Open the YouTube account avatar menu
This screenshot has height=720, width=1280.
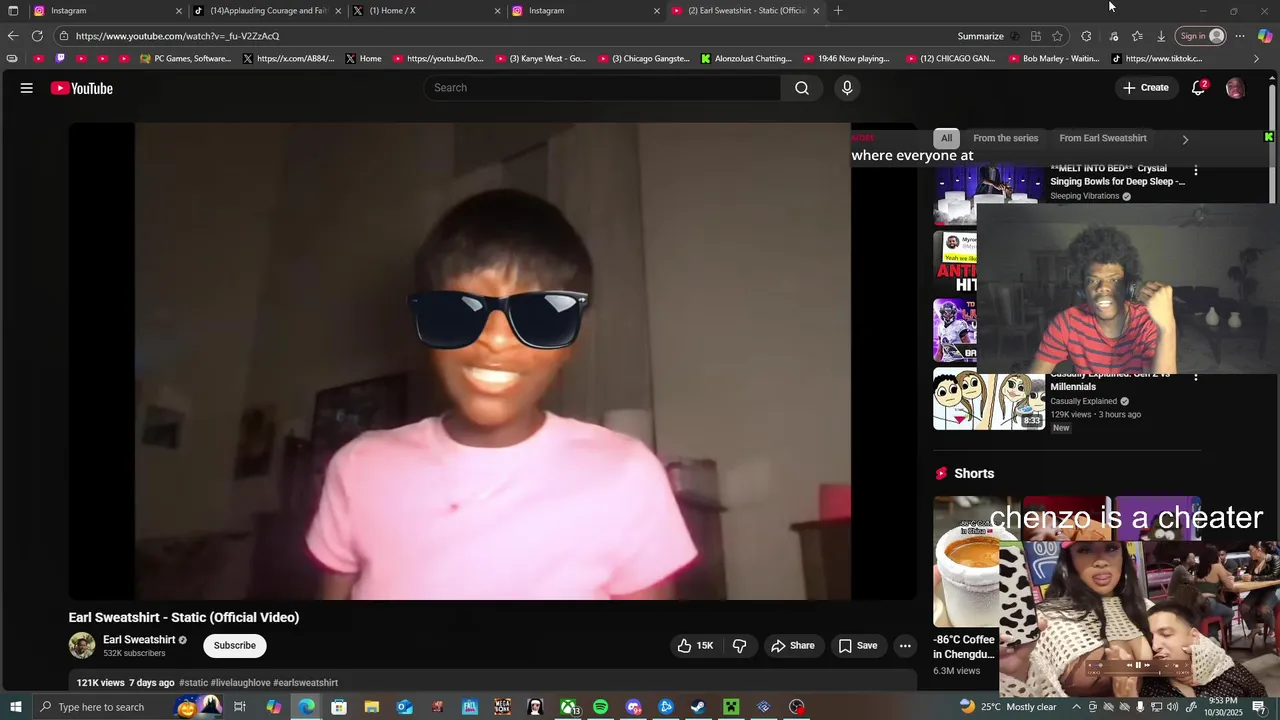tap(1235, 88)
